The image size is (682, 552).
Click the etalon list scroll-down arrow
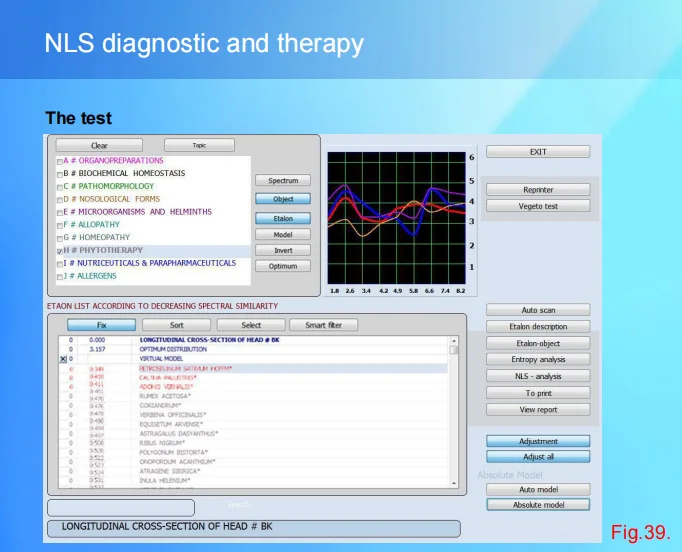454,483
